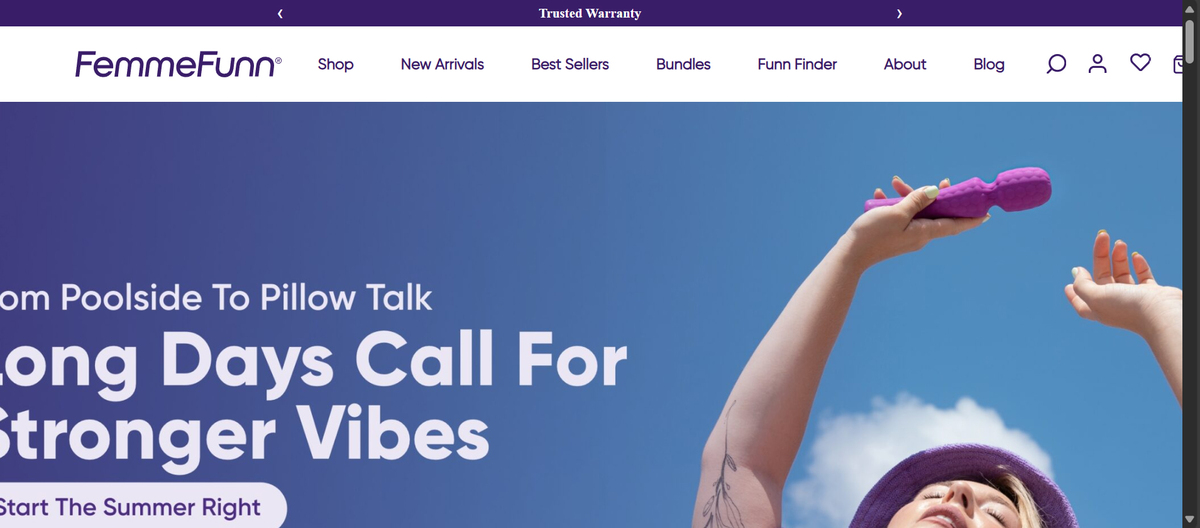The height and width of the screenshot is (528, 1200).
Task: Click the FemmeFunn logo
Action: click(x=178, y=65)
